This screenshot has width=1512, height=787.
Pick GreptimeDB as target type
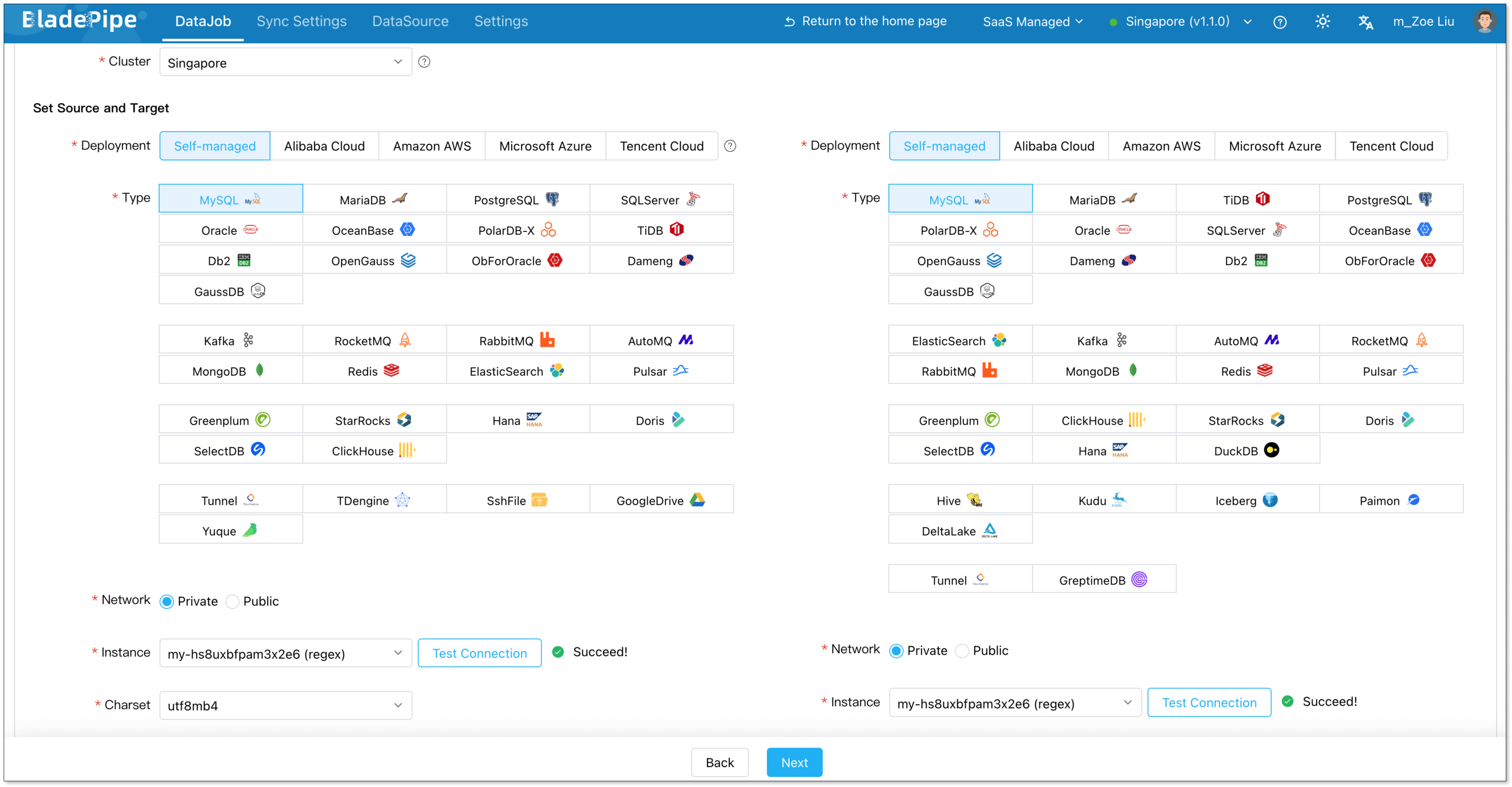click(x=1103, y=580)
